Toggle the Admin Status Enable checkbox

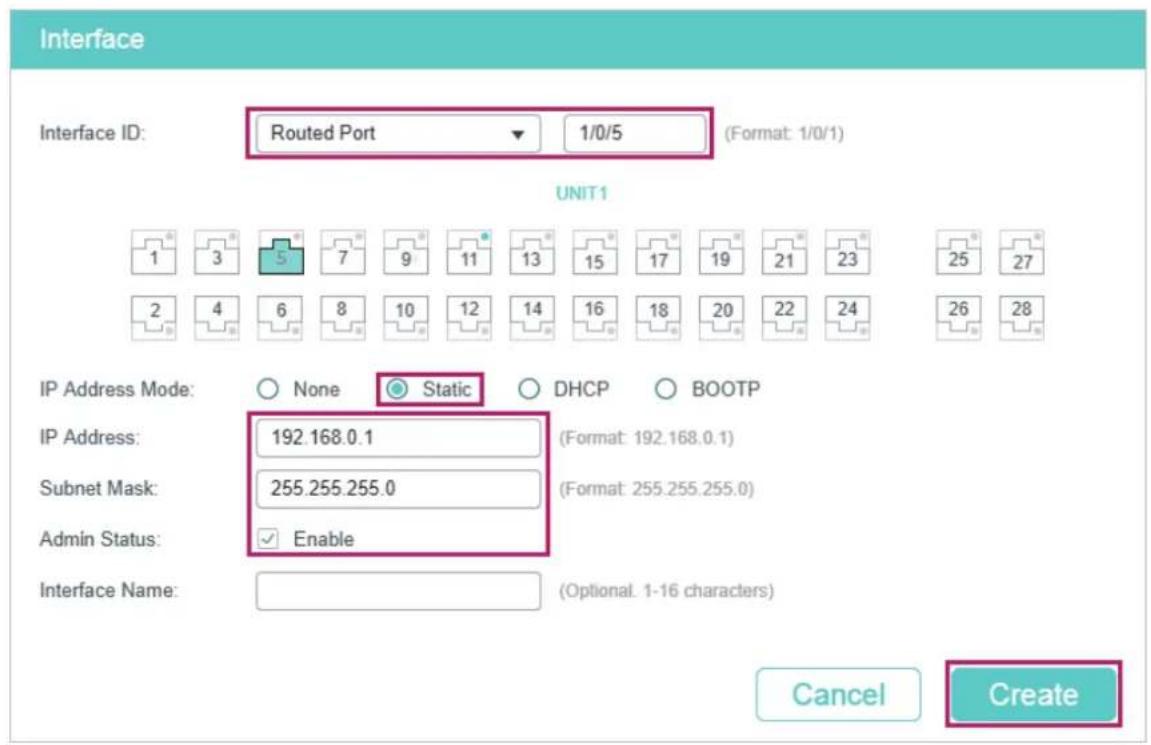point(268,539)
